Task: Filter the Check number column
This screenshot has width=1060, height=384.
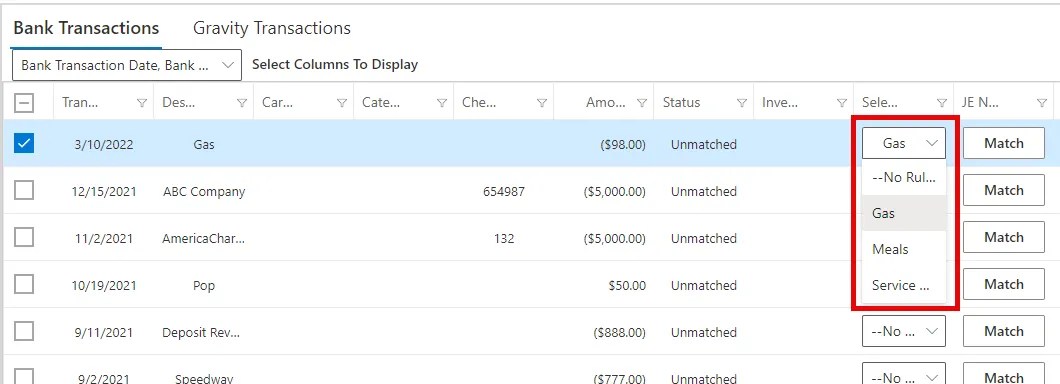Action: click(x=542, y=103)
